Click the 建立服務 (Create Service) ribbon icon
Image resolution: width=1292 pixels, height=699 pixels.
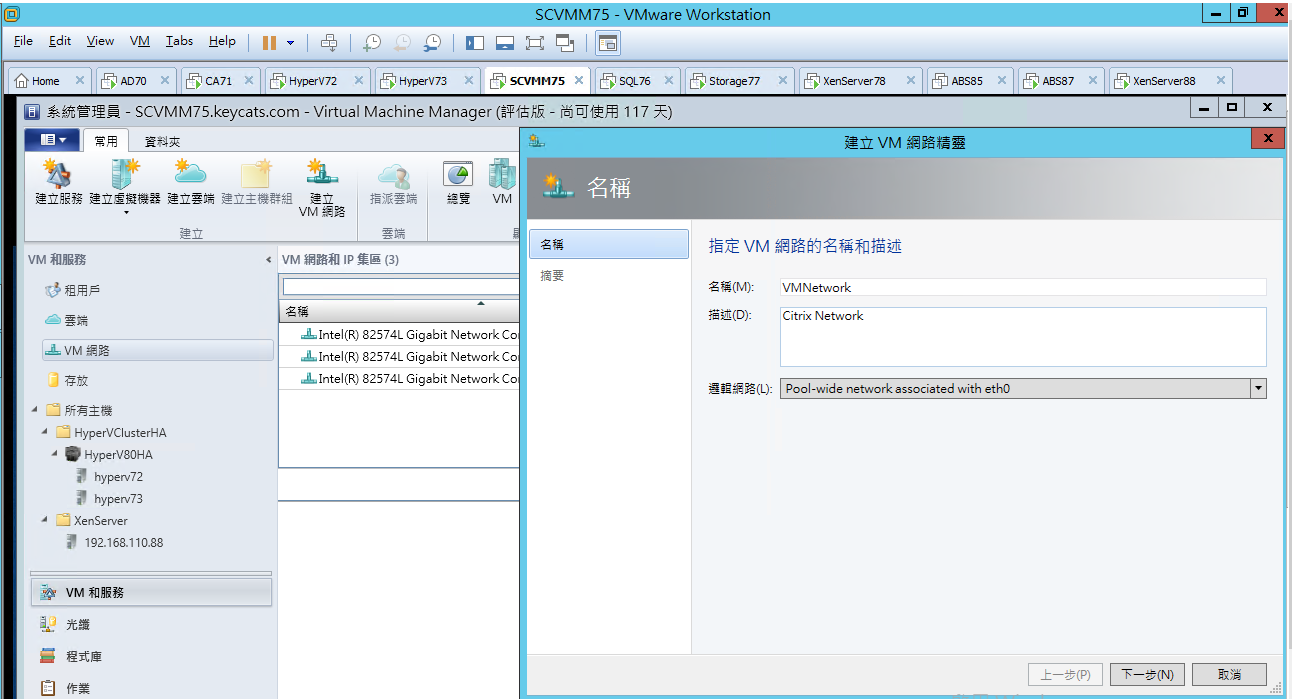[x=59, y=182]
